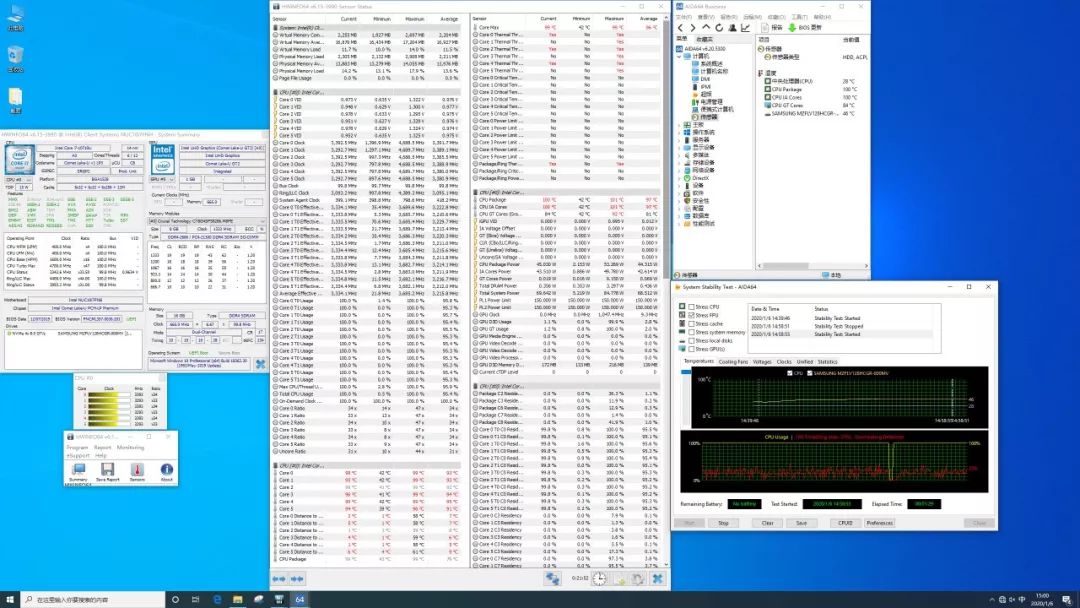1080x608 pixels.
Task: Open the HWiNFO About info icon
Action: click(x=166, y=470)
